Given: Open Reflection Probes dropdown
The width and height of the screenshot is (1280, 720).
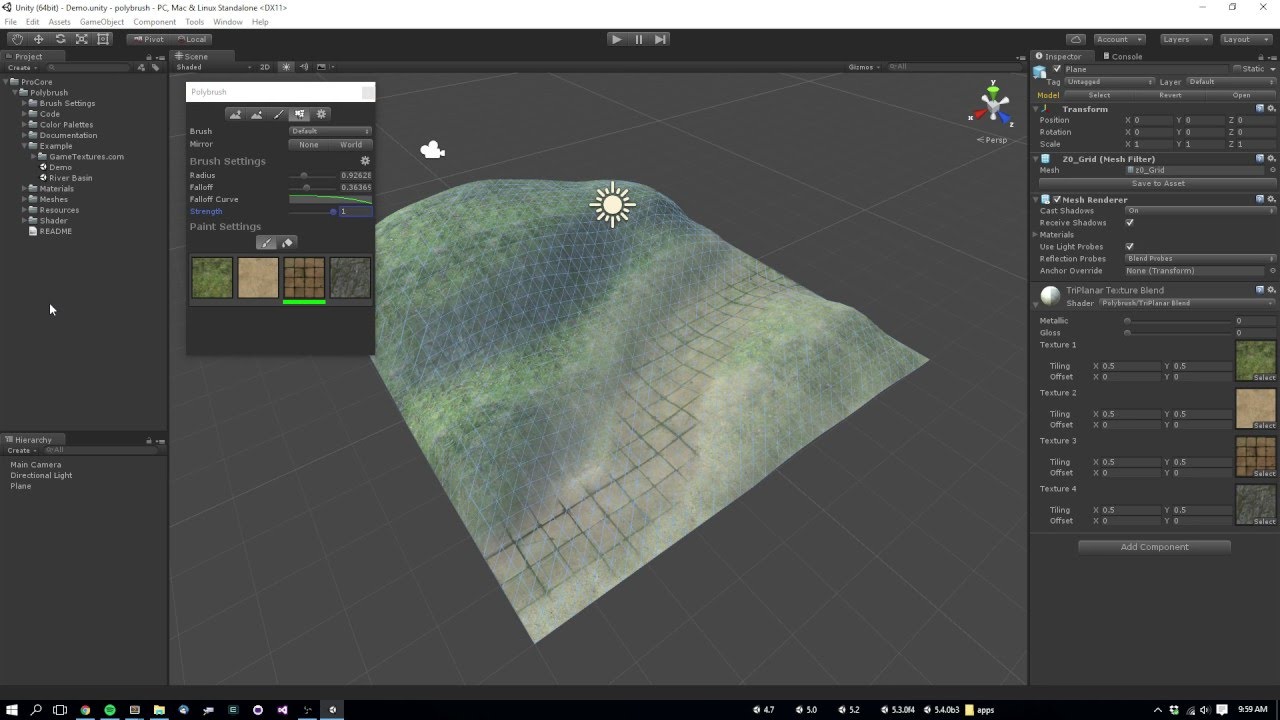Looking at the screenshot, I should [1201, 258].
